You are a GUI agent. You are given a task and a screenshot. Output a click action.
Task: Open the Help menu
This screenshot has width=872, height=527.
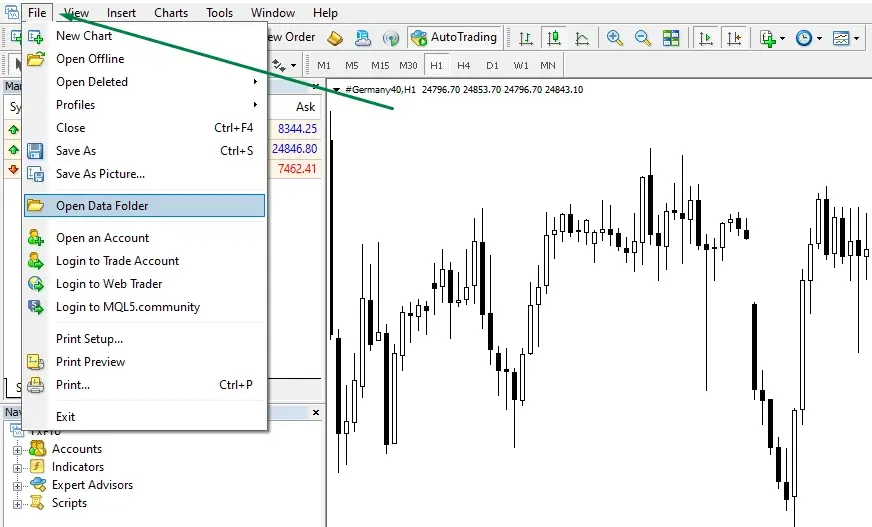325,13
